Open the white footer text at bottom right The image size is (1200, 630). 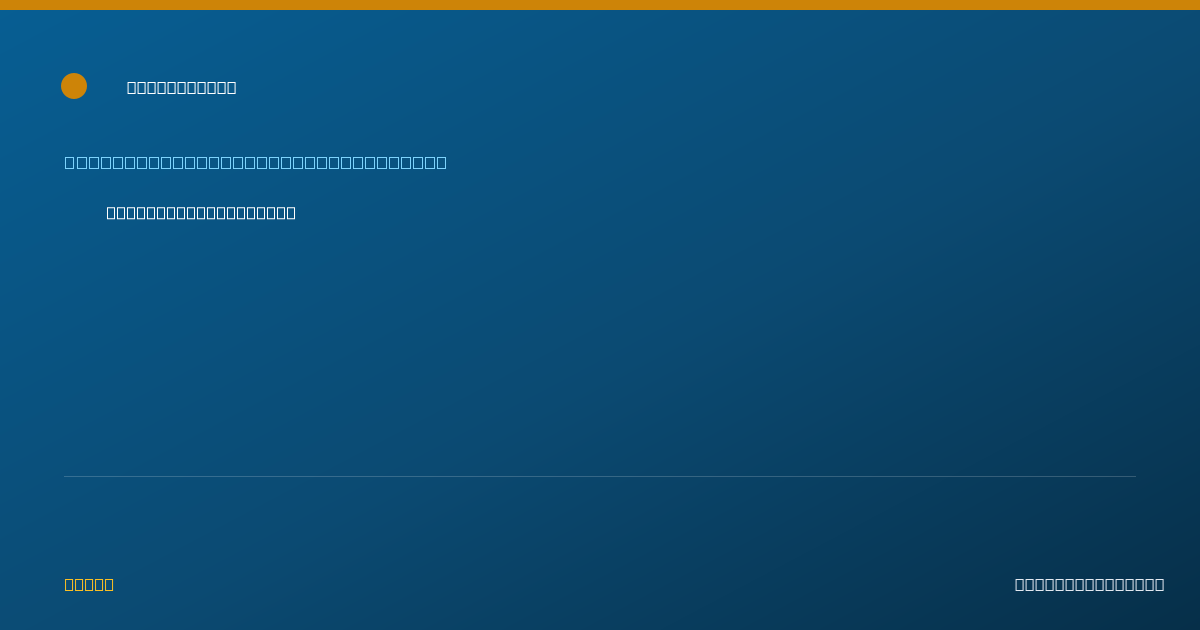point(1089,584)
